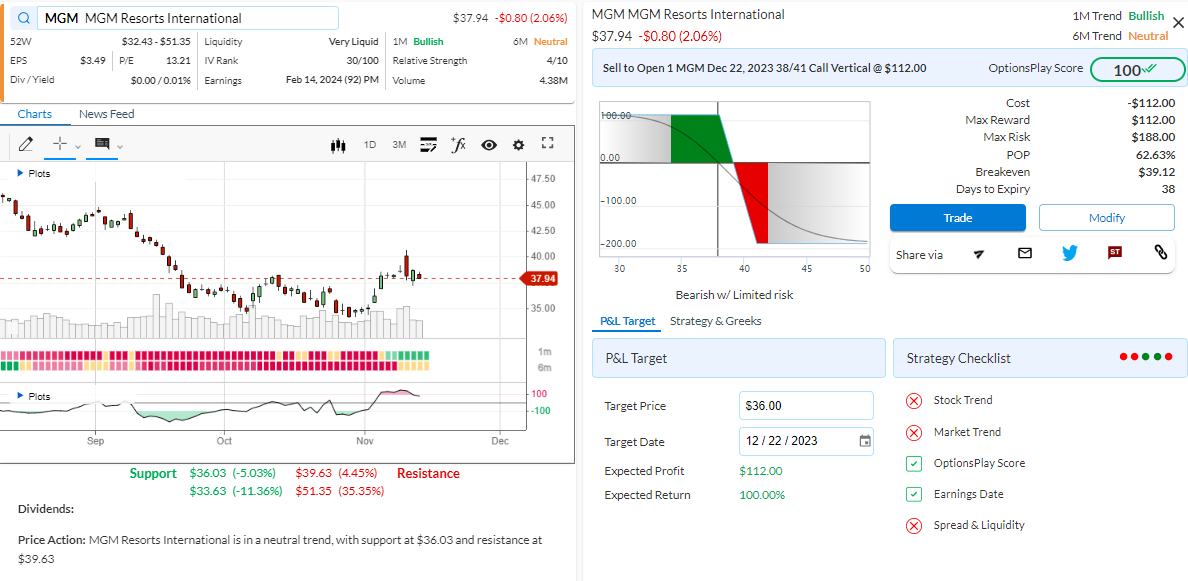Open the calendar picker for Target Date
Image resolution: width=1188 pixels, height=581 pixels.
click(x=864, y=441)
